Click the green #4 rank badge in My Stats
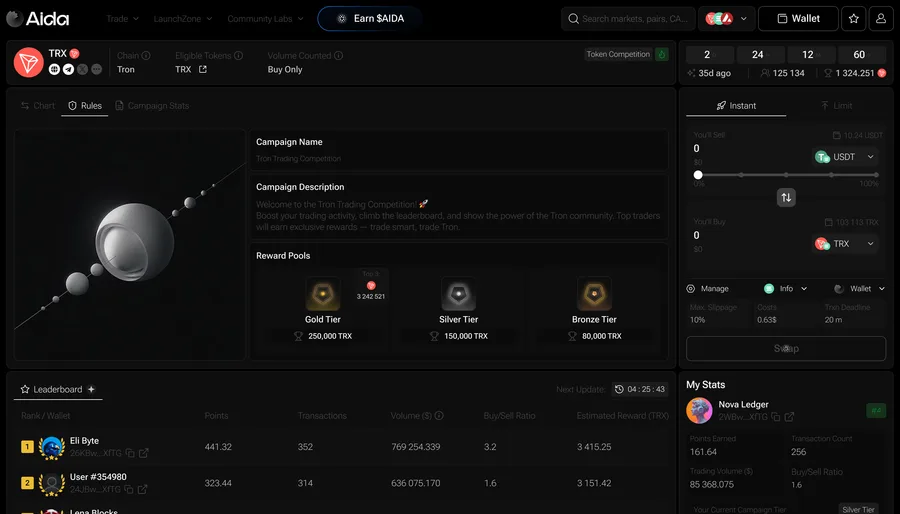900x514 pixels. pos(876,411)
